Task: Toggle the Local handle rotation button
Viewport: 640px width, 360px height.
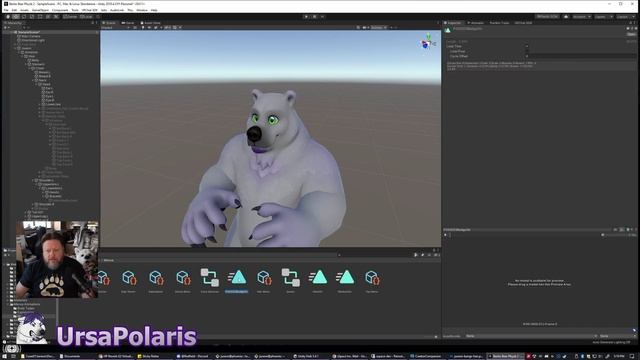Action: [87, 17]
